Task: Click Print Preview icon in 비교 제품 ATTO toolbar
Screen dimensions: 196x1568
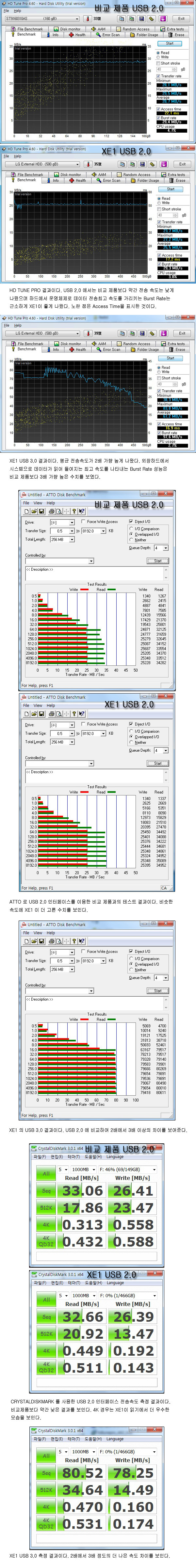Action: (x=59, y=511)
